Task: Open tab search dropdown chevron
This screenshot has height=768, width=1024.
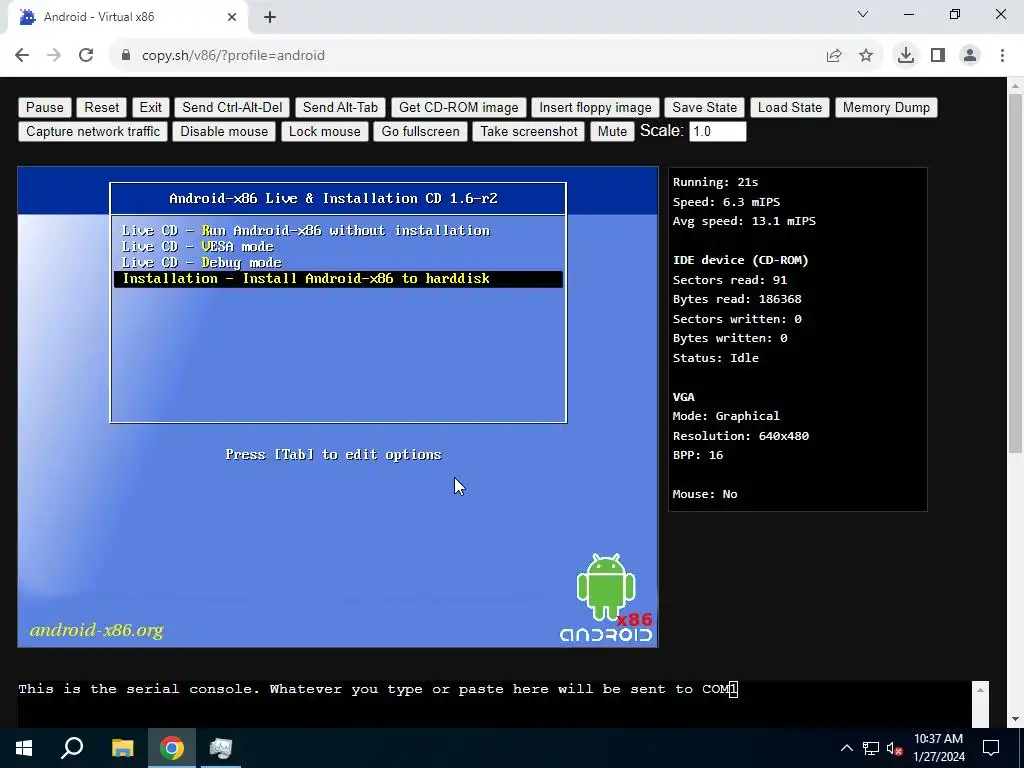Action: pos(863,14)
